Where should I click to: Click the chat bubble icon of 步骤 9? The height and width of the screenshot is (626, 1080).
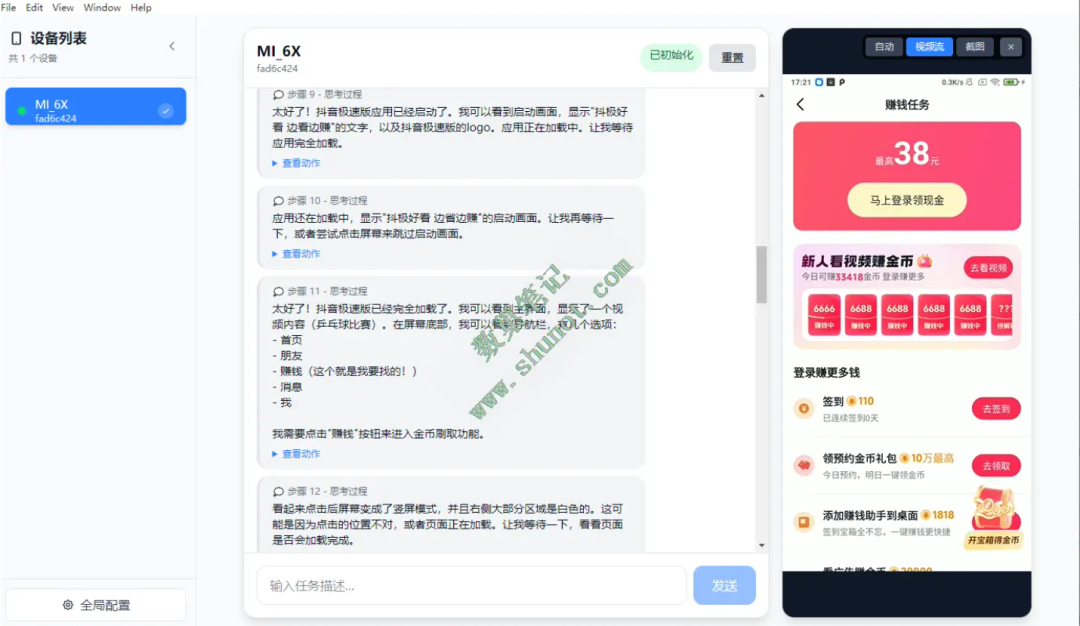coord(278,94)
